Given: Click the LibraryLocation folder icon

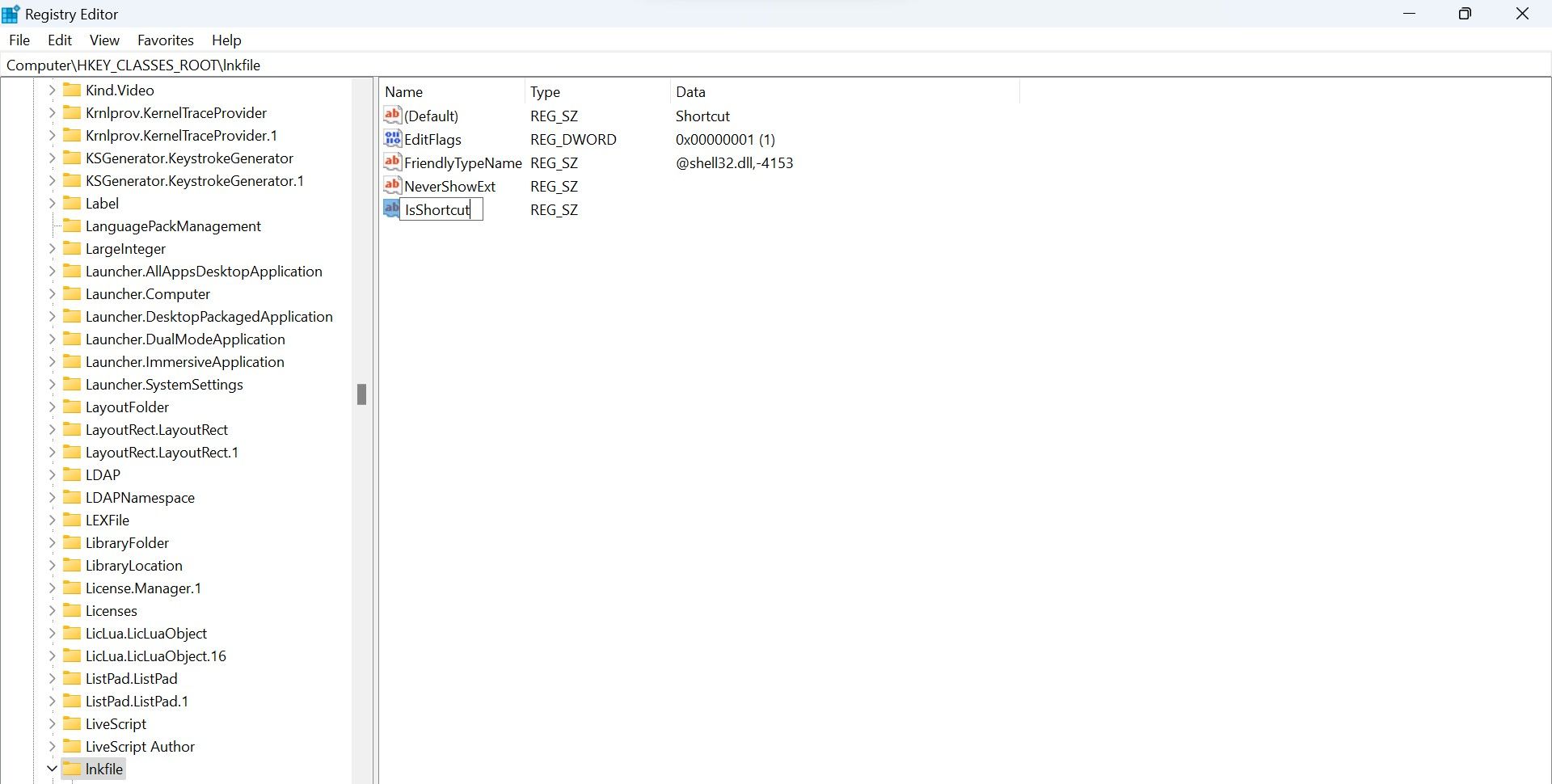Looking at the screenshot, I should (72, 565).
